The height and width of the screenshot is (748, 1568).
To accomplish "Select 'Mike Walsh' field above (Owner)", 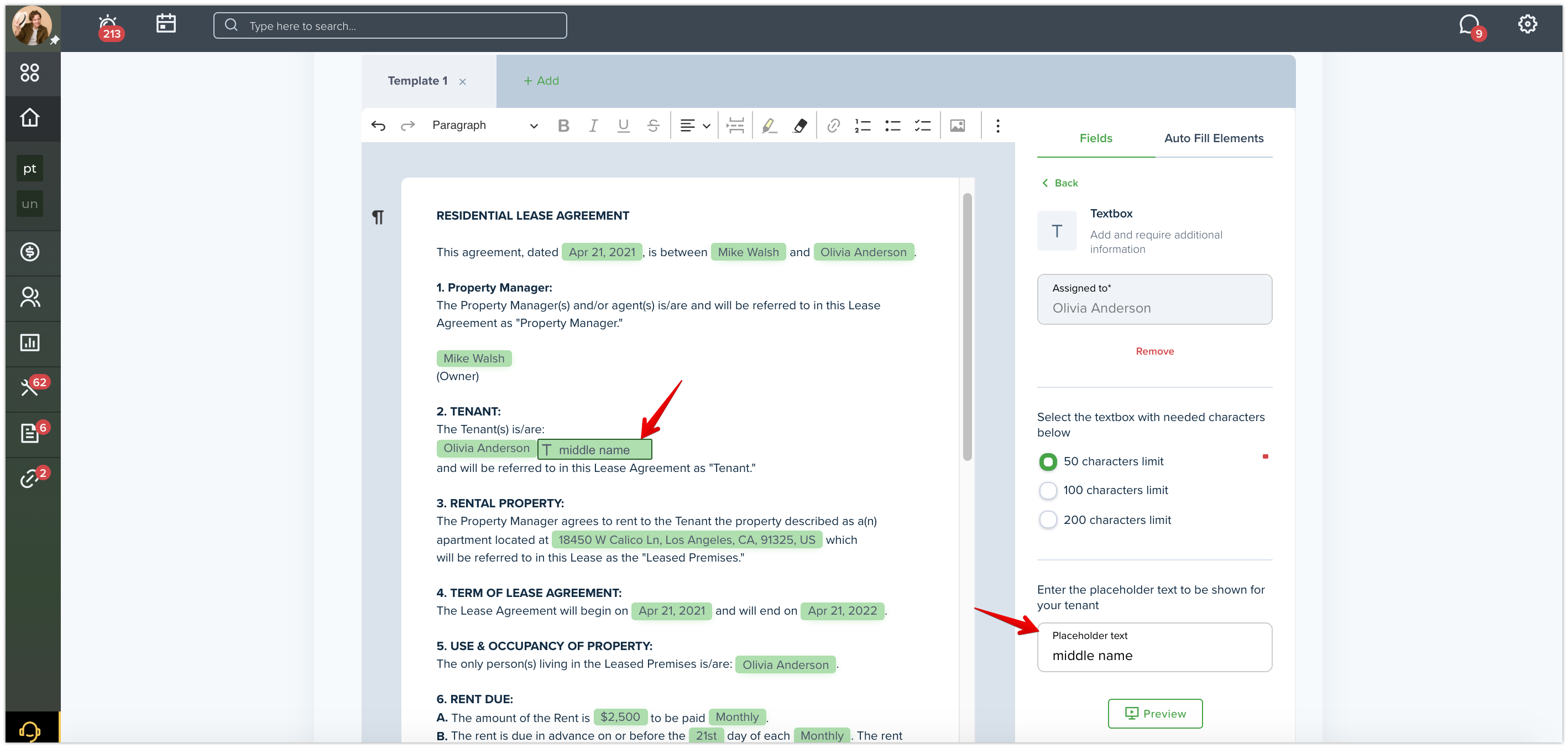I will 474,358.
